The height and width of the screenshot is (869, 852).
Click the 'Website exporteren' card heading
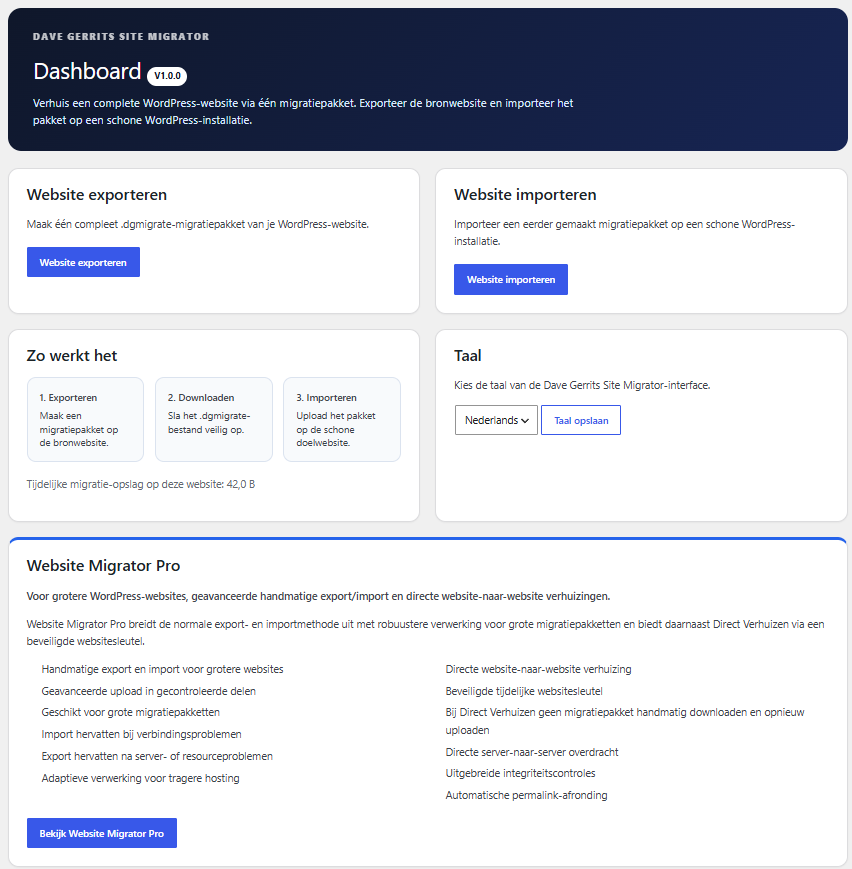[x=96, y=195]
